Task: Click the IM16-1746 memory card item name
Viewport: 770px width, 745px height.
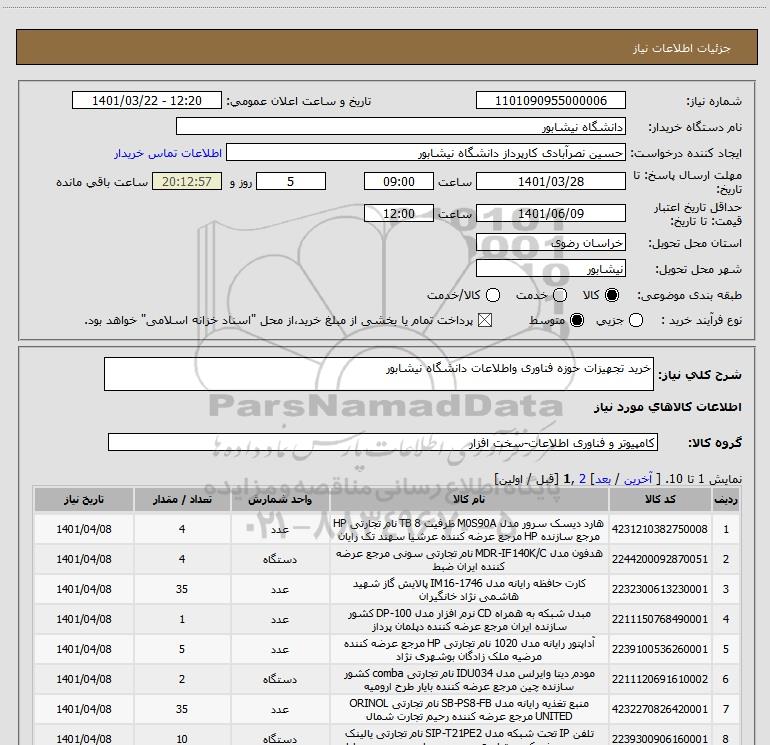Action: point(469,589)
